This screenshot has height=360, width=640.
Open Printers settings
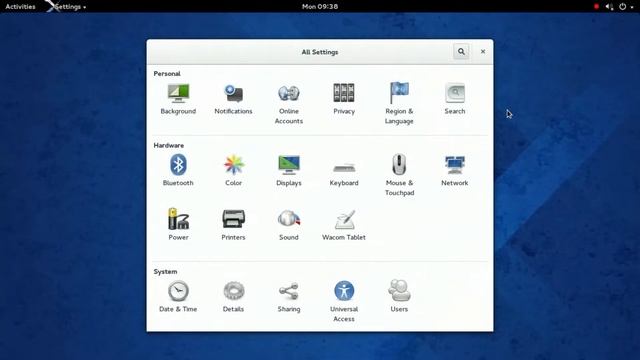click(x=233, y=224)
